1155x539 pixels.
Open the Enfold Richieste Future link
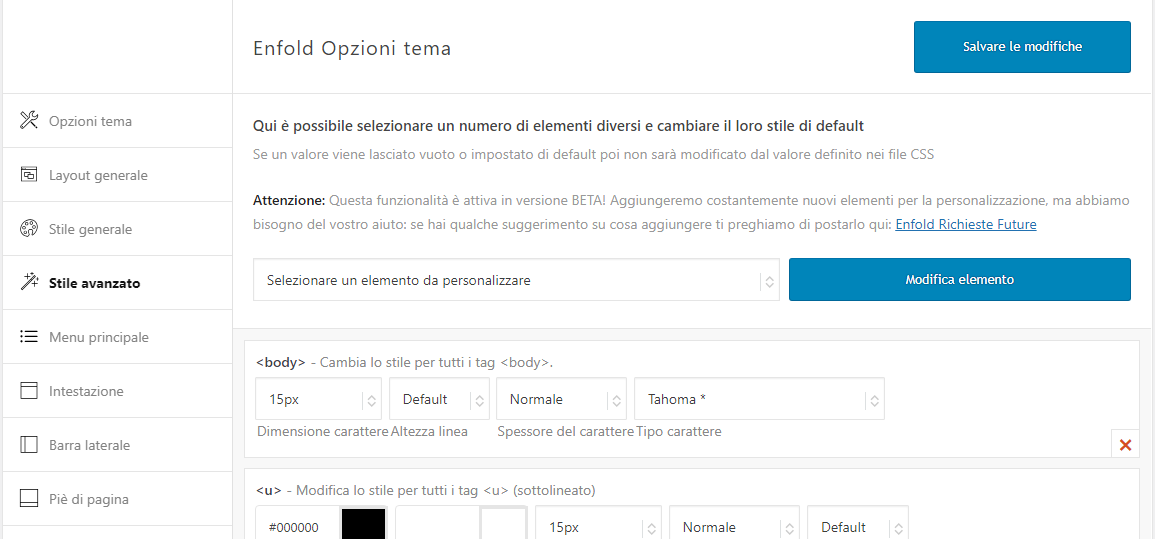[x=966, y=225]
